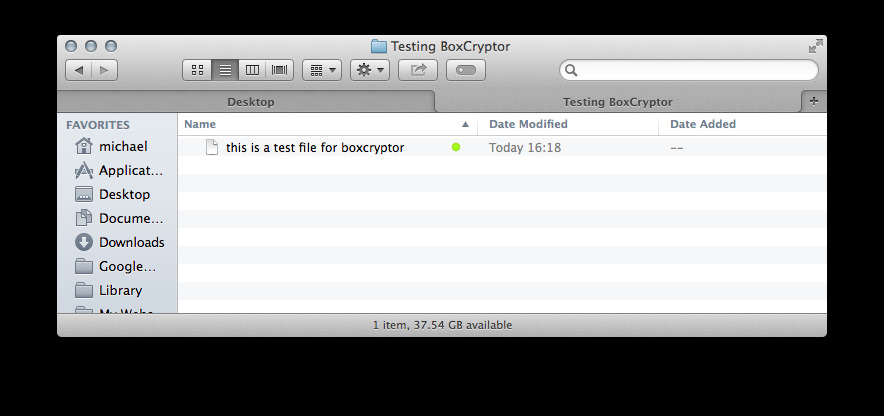Add a new tab with plus button

click(x=814, y=101)
